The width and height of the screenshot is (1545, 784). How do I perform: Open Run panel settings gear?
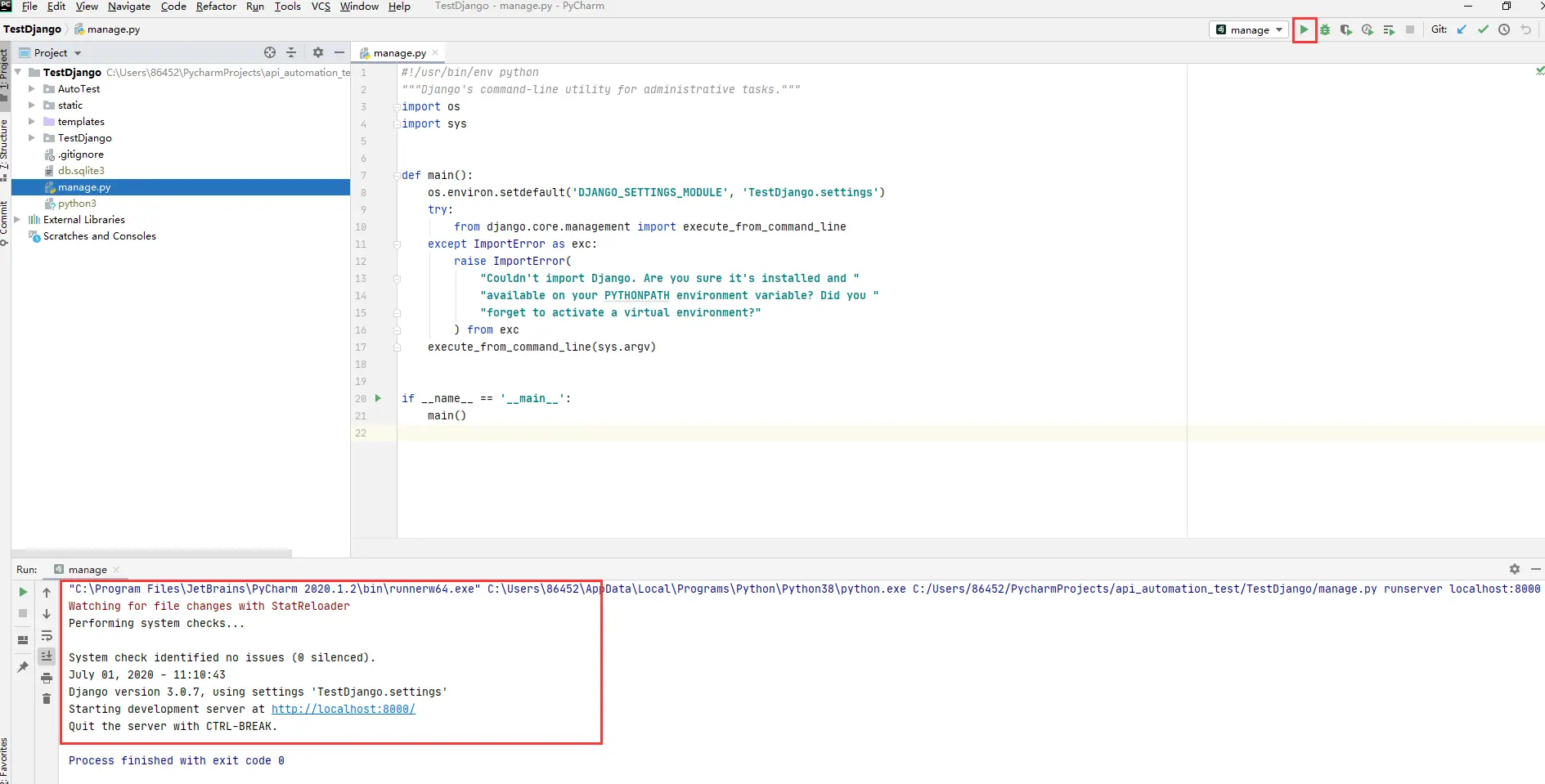point(1515,569)
